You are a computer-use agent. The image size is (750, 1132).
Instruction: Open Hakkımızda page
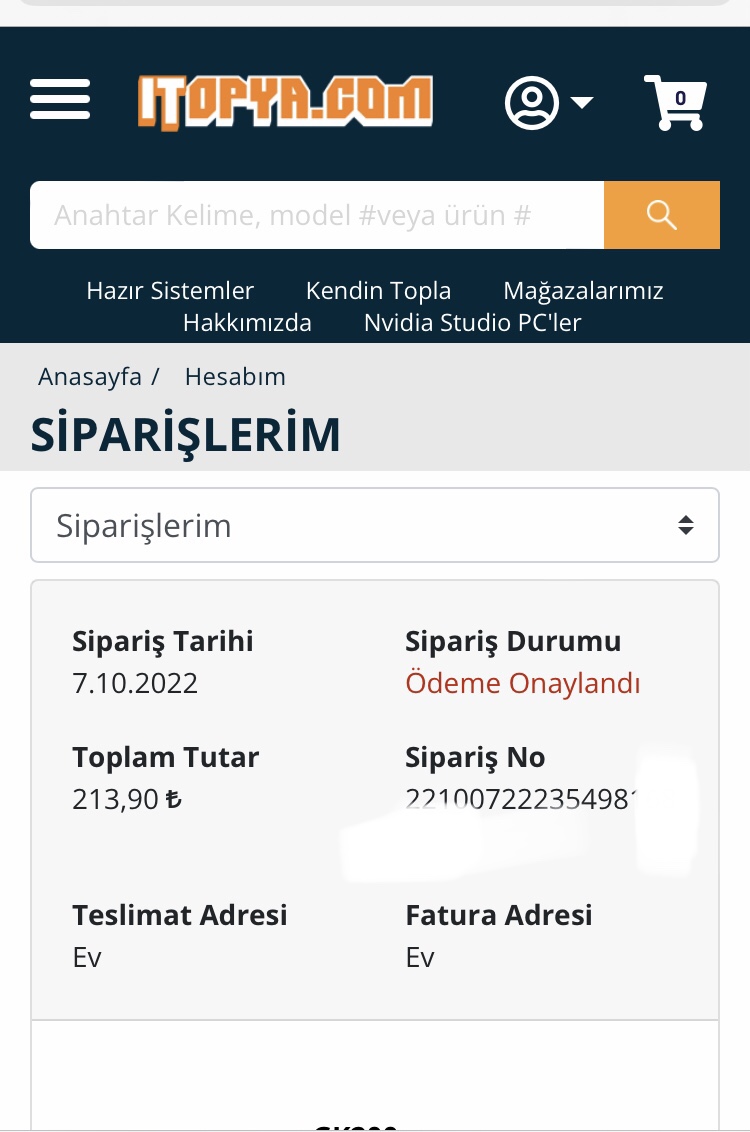(x=247, y=323)
